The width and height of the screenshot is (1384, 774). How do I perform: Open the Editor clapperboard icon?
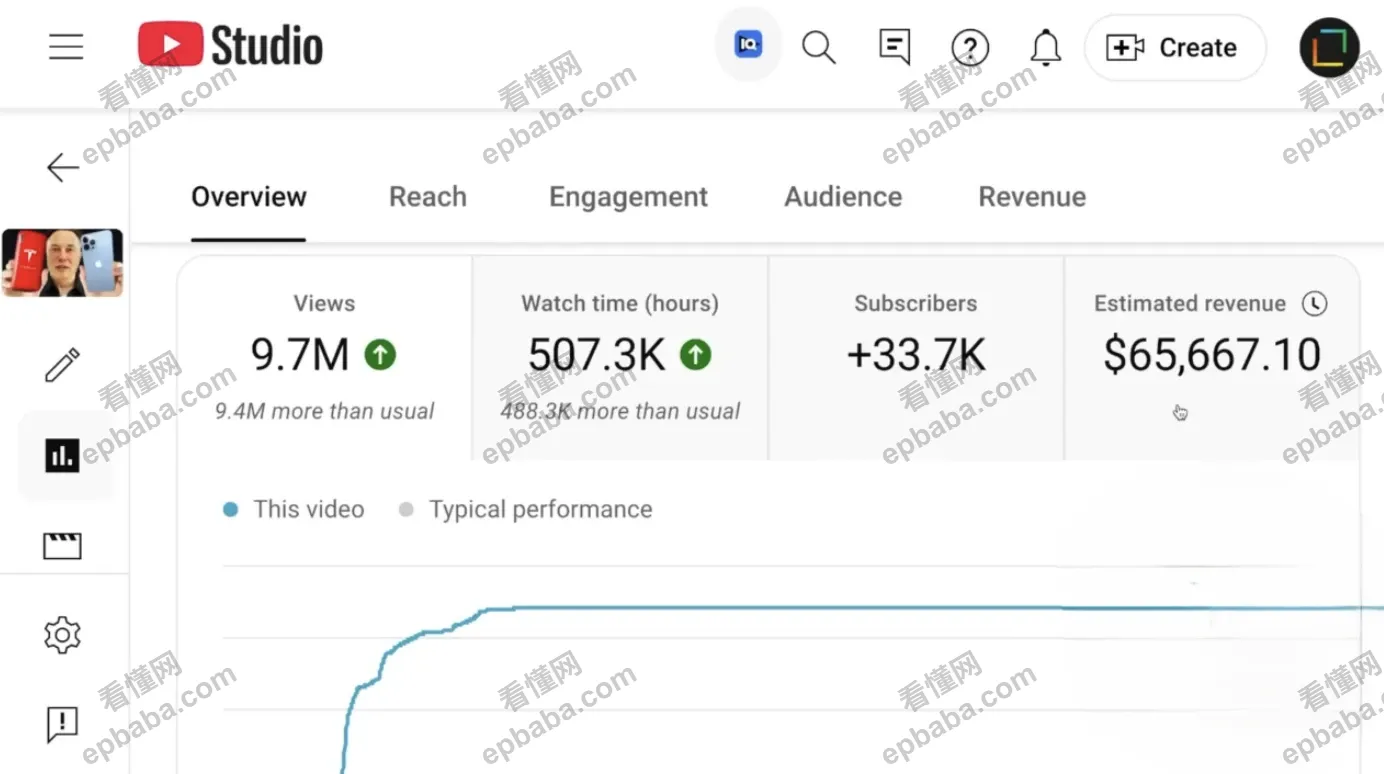pos(62,546)
